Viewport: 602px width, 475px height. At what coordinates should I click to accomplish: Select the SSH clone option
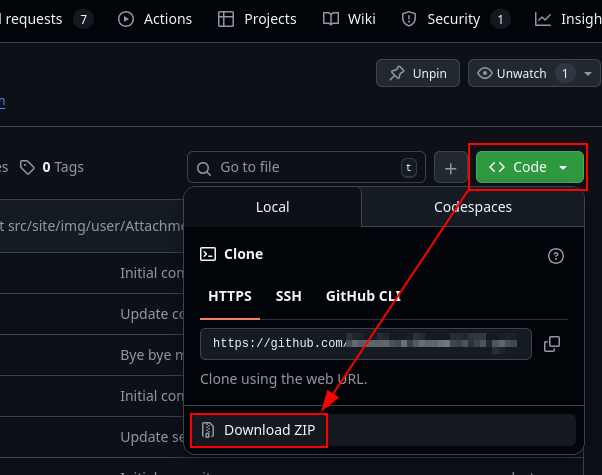point(288,296)
